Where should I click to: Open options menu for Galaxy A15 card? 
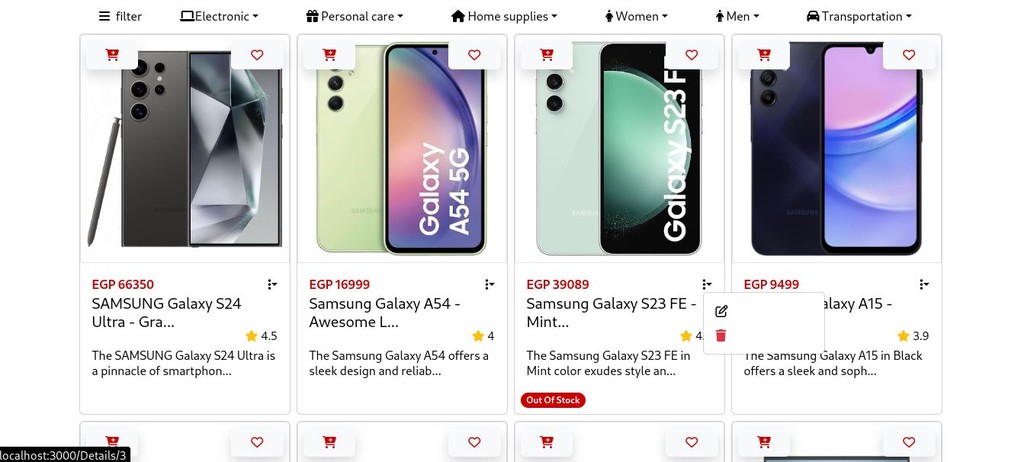tap(924, 284)
